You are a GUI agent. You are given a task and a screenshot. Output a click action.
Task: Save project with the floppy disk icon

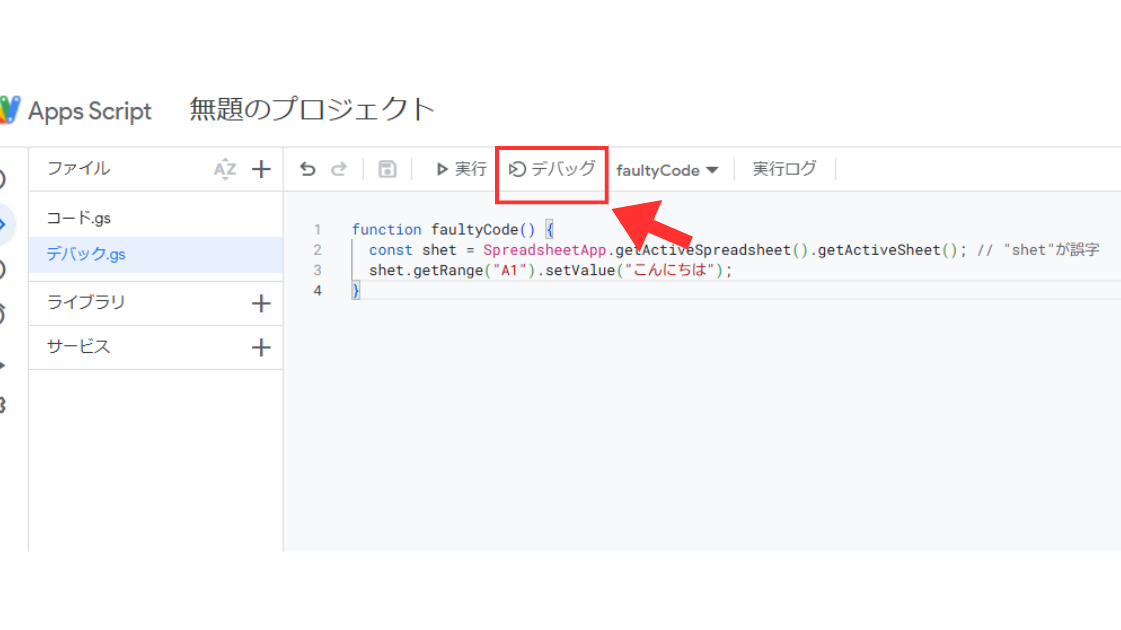387,169
